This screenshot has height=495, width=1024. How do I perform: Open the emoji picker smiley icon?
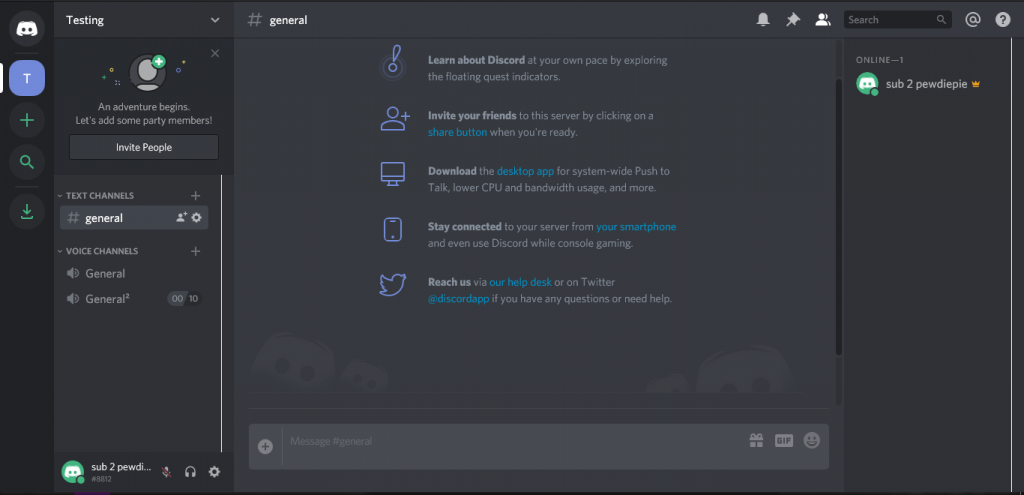pyautogui.click(x=811, y=440)
